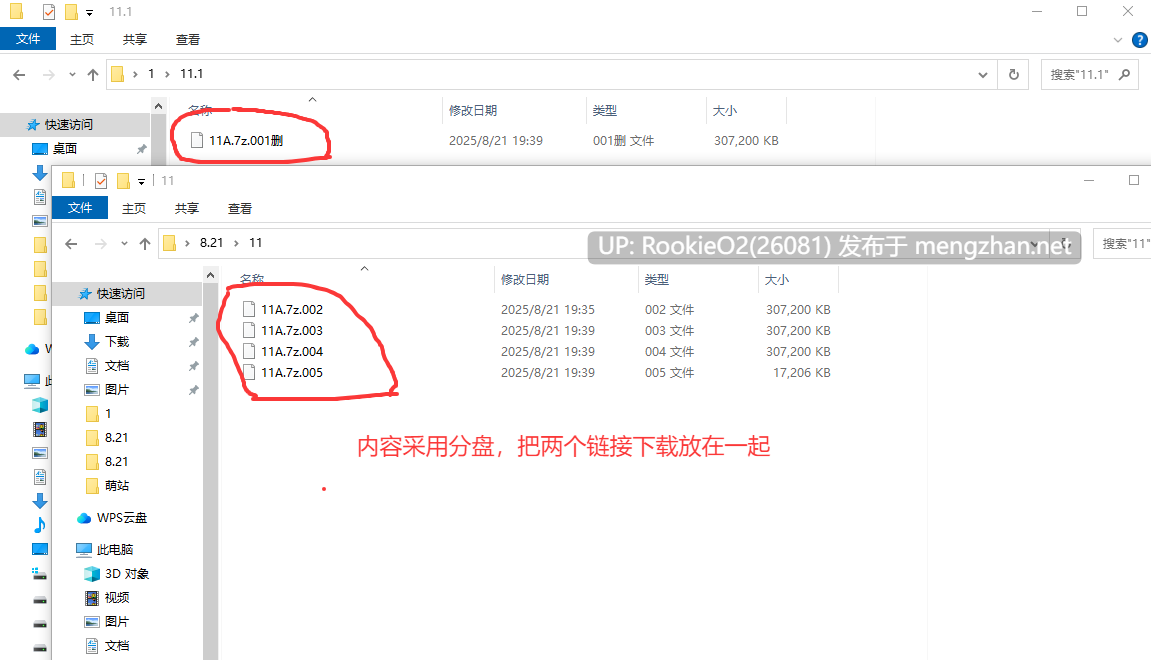Image resolution: width=1151 pixels, height=660 pixels.
Task: Open the 文件 tab in the 11.1 window
Action: click(x=28, y=39)
